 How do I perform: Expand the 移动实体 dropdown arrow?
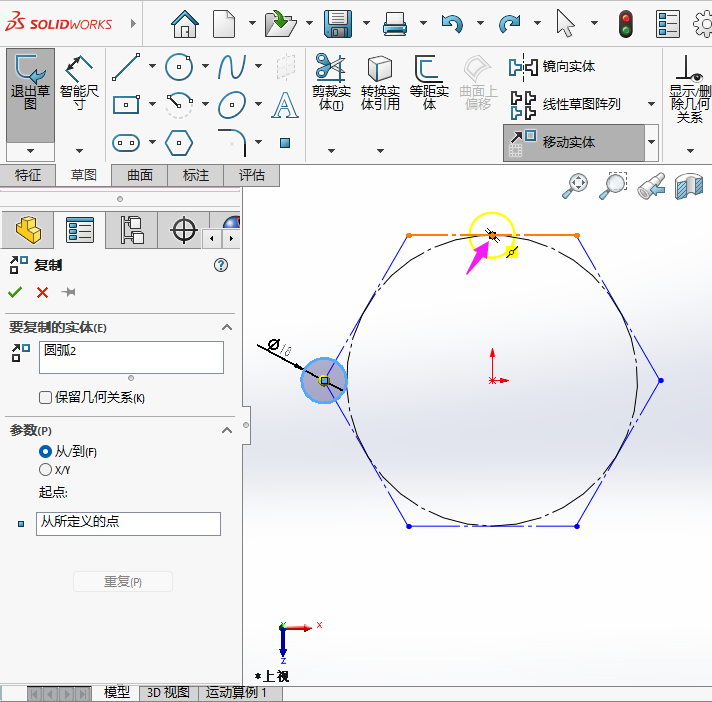tap(652, 143)
